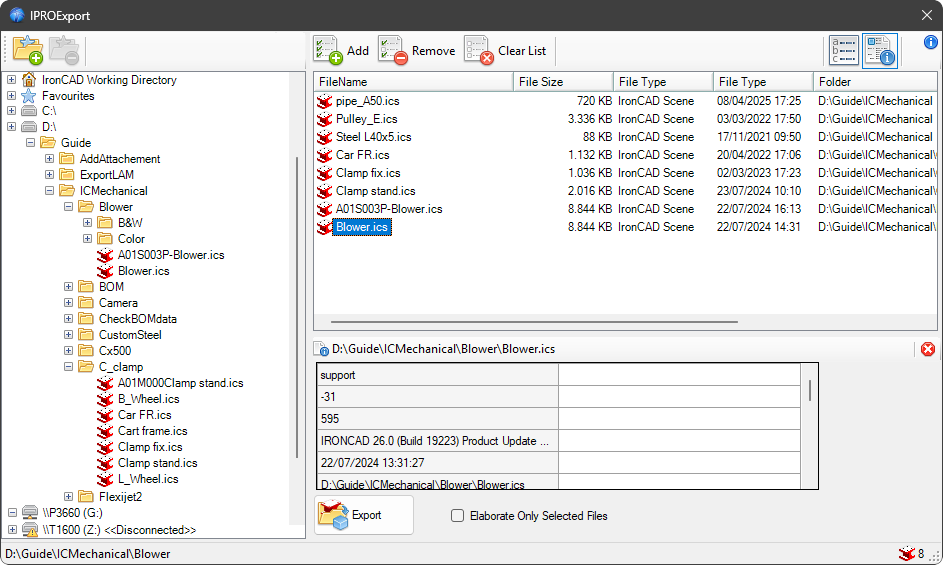The image size is (943, 565).
Task: Expand the Favourites tree node
Action: (x=11, y=96)
